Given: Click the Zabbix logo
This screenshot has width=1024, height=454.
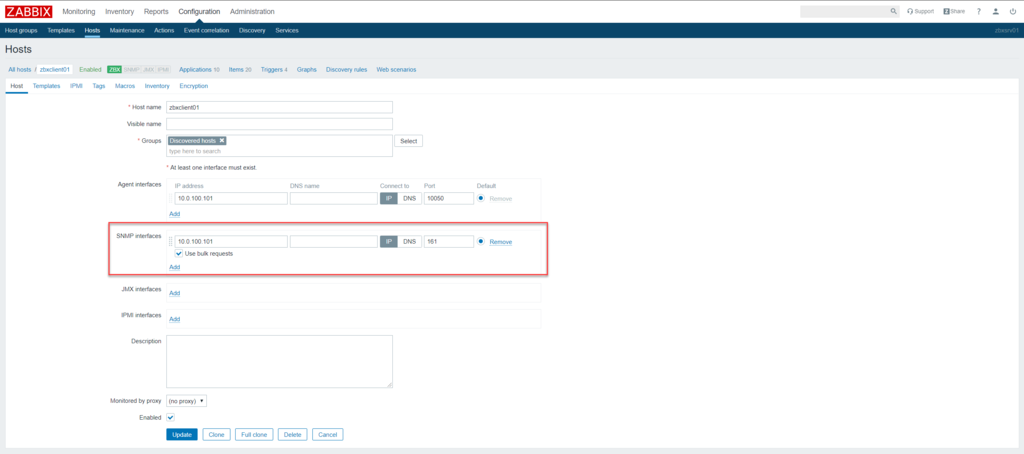Looking at the screenshot, I should tap(28, 11).
